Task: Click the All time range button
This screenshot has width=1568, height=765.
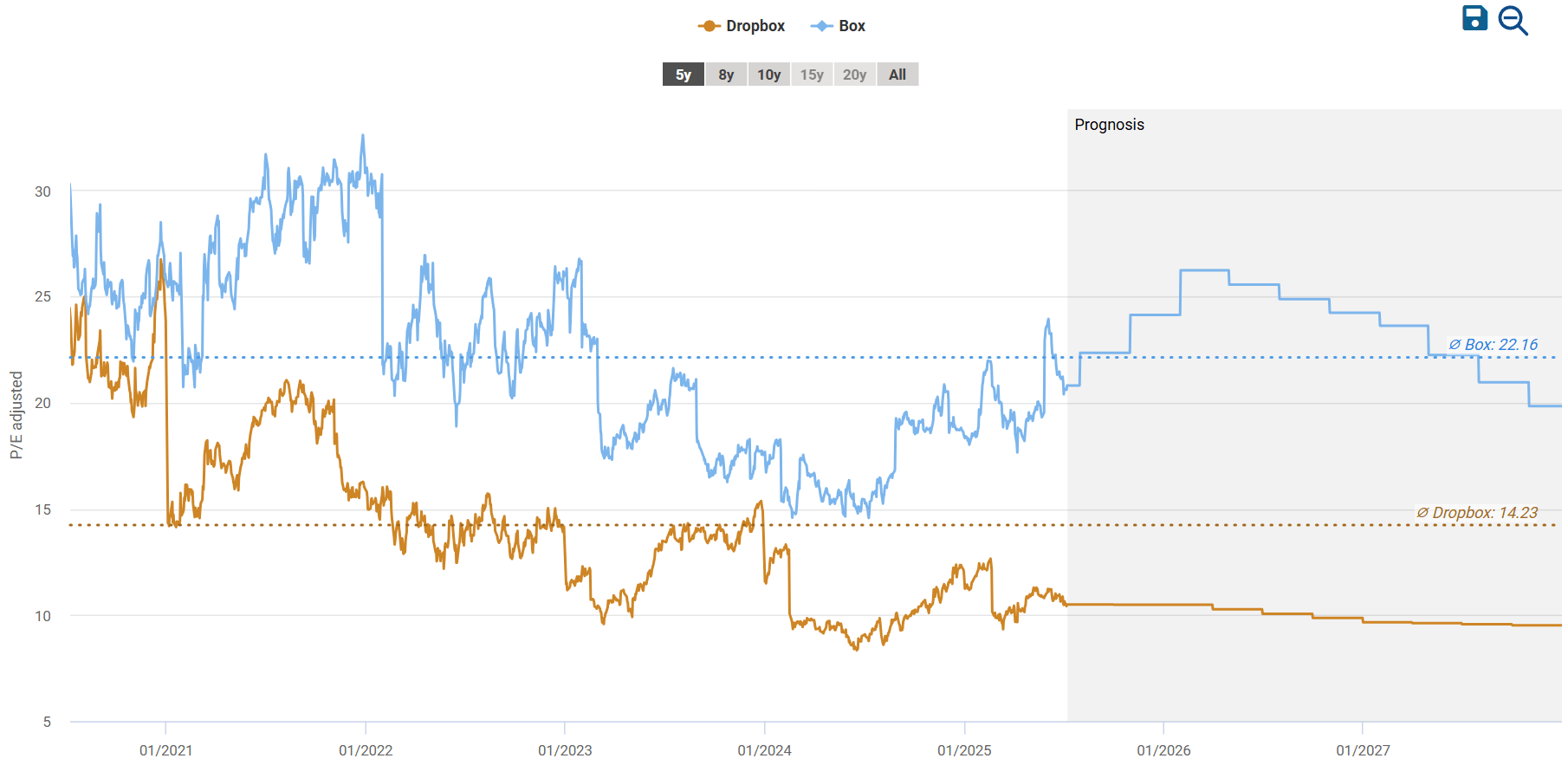Action: [x=897, y=75]
